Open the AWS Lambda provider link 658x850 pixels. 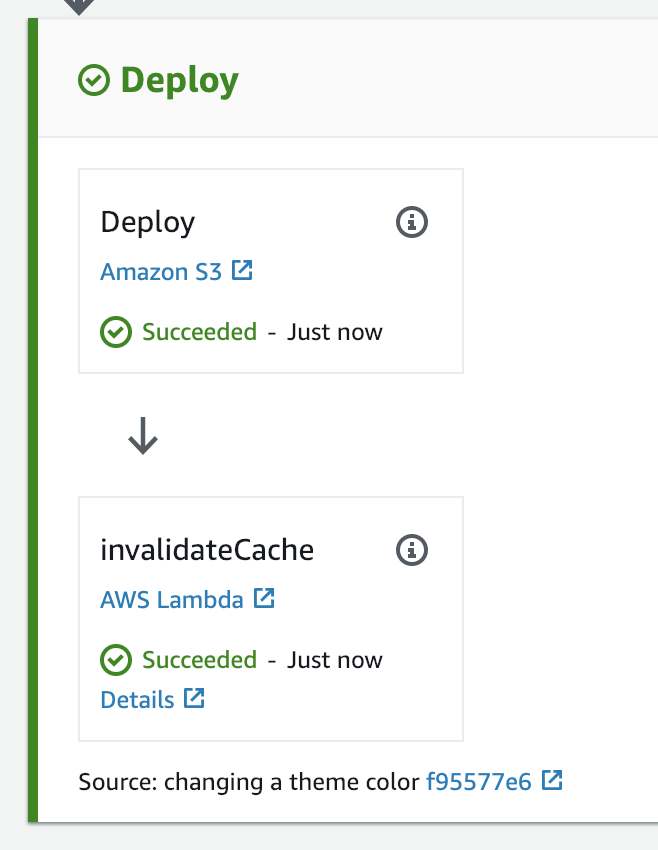pyautogui.click(x=172, y=600)
